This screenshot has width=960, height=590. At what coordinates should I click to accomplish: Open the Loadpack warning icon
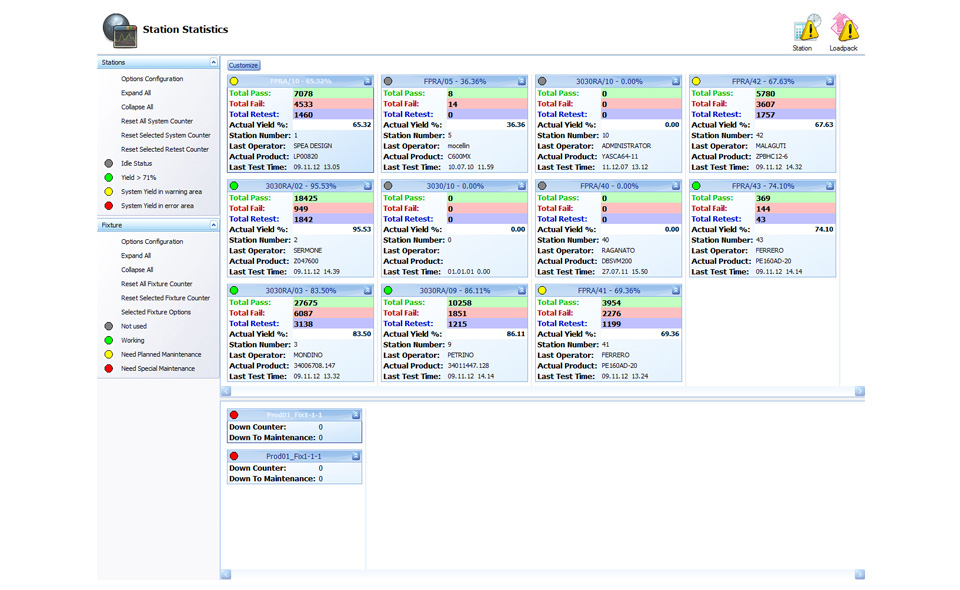coord(844,29)
